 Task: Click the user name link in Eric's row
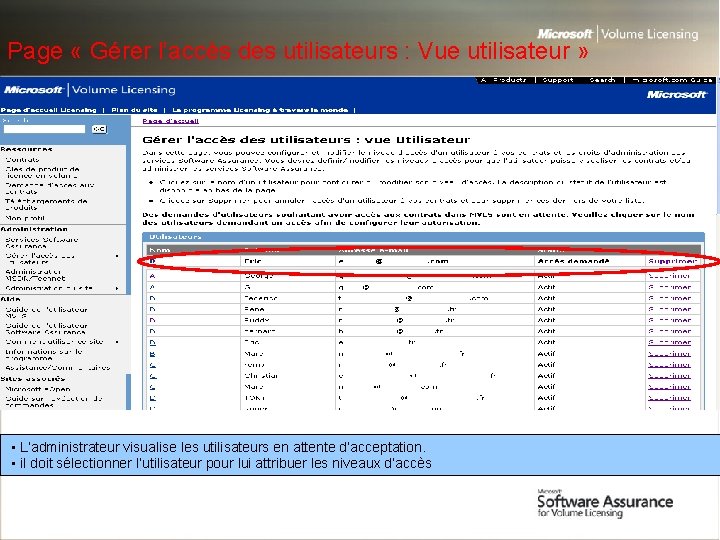[152, 261]
